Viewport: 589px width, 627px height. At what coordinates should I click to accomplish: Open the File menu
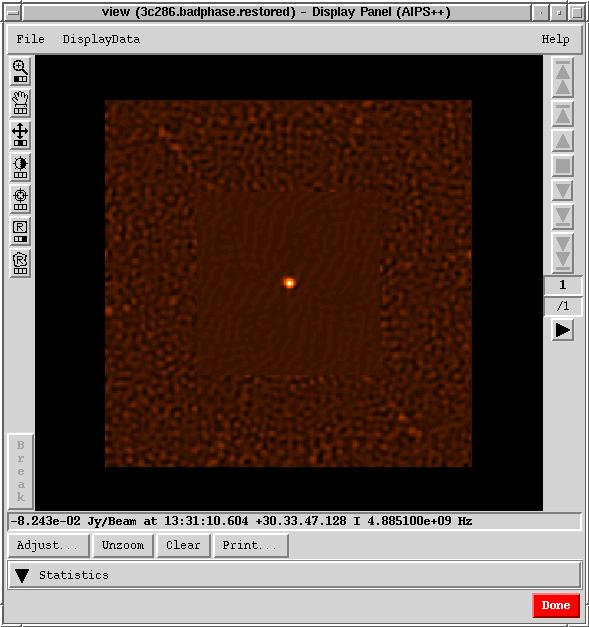coord(30,39)
